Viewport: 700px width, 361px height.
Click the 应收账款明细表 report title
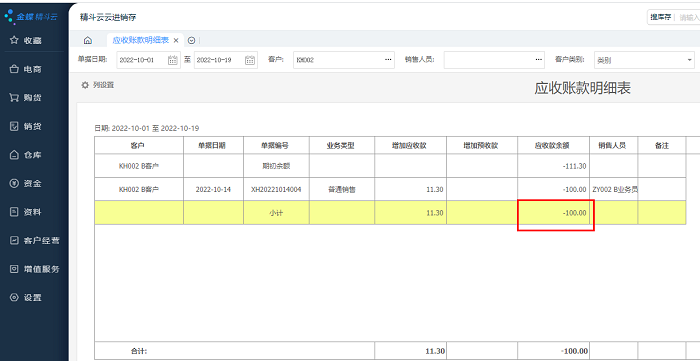point(582,88)
